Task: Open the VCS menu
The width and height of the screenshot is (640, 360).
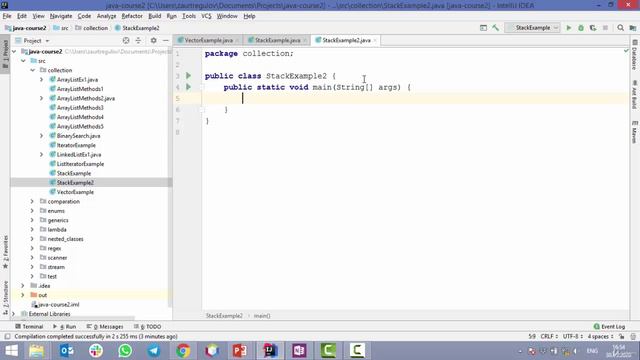Action: click(206, 16)
